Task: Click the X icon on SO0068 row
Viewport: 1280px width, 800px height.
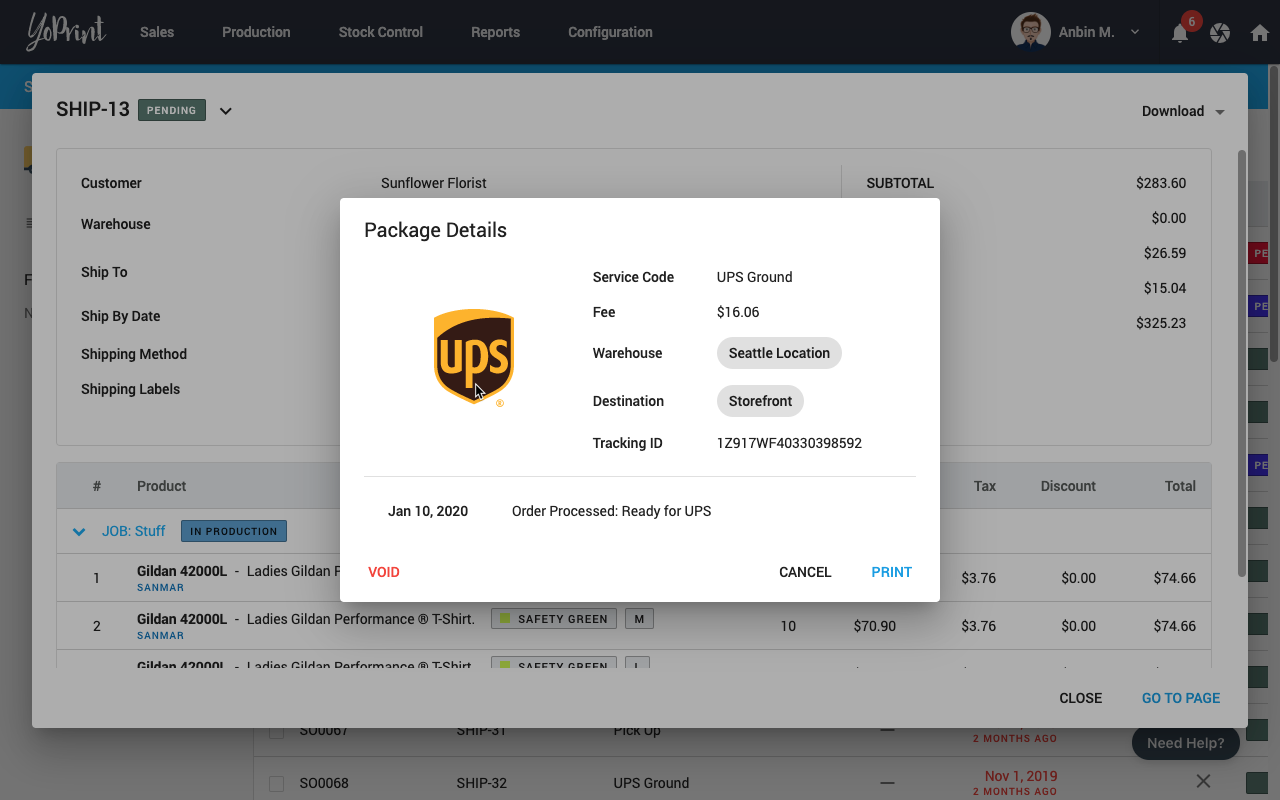Action: coord(1203,781)
